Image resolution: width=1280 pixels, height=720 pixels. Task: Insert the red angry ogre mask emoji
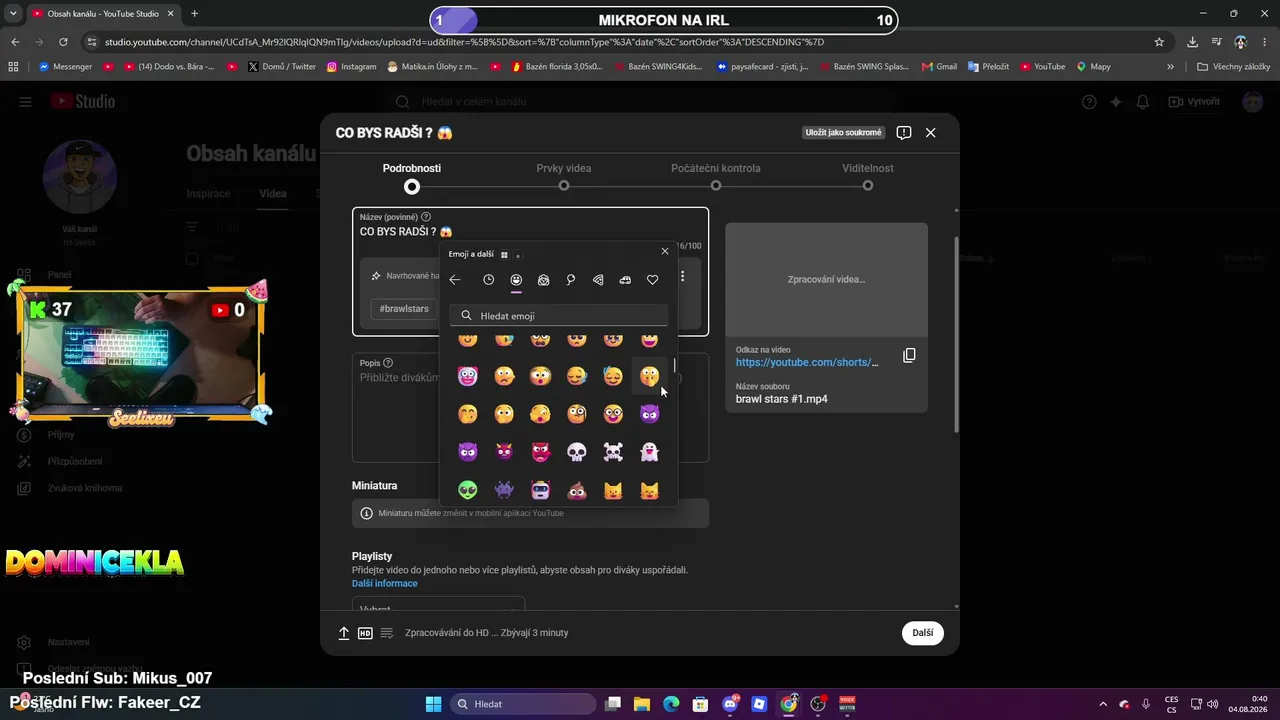point(540,452)
